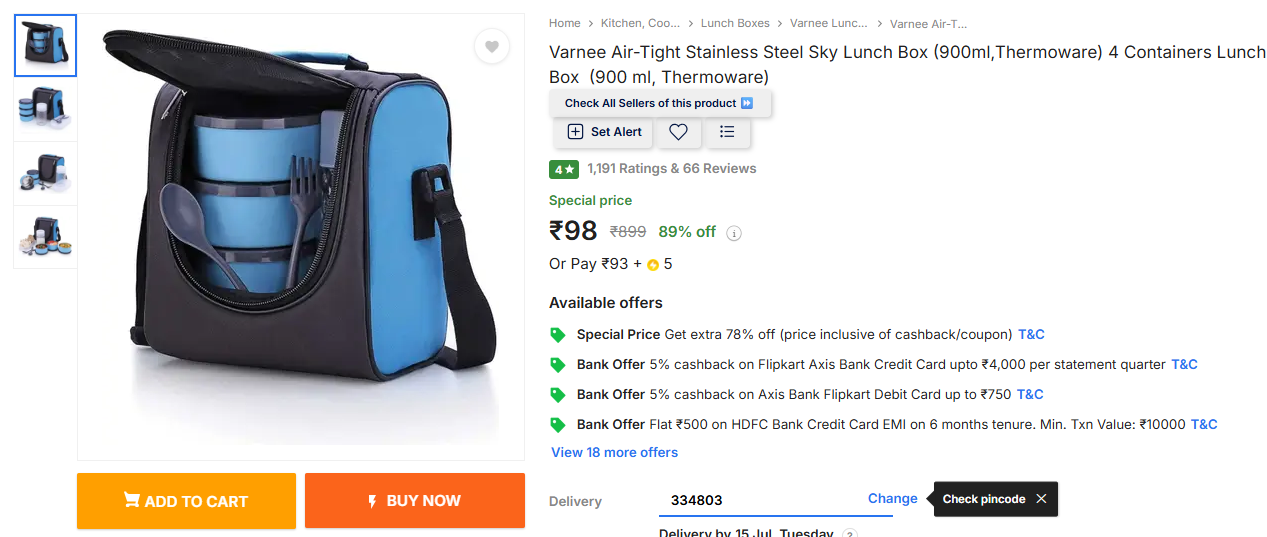Image resolution: width=1267 pixels, height=537 pixels.
Task: Click the Change pincode link
Action: (x=893, y=498)
